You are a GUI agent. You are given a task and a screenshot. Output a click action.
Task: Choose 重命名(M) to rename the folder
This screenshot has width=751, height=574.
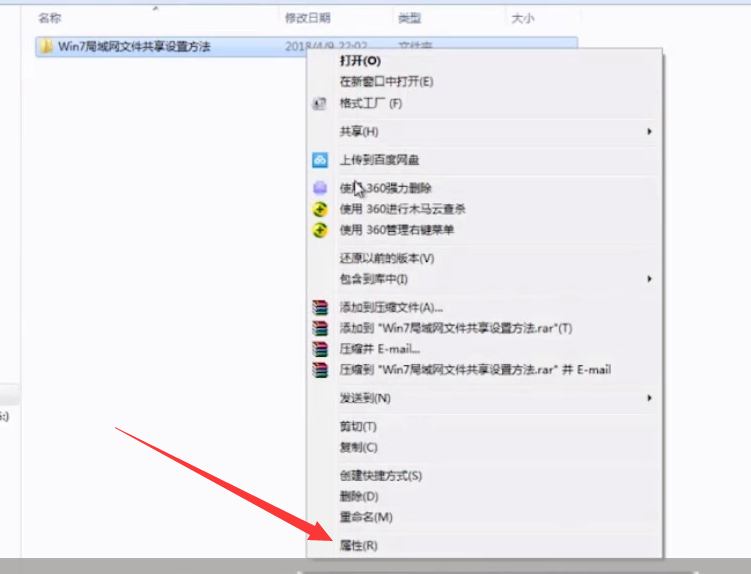tap(365, 517)
